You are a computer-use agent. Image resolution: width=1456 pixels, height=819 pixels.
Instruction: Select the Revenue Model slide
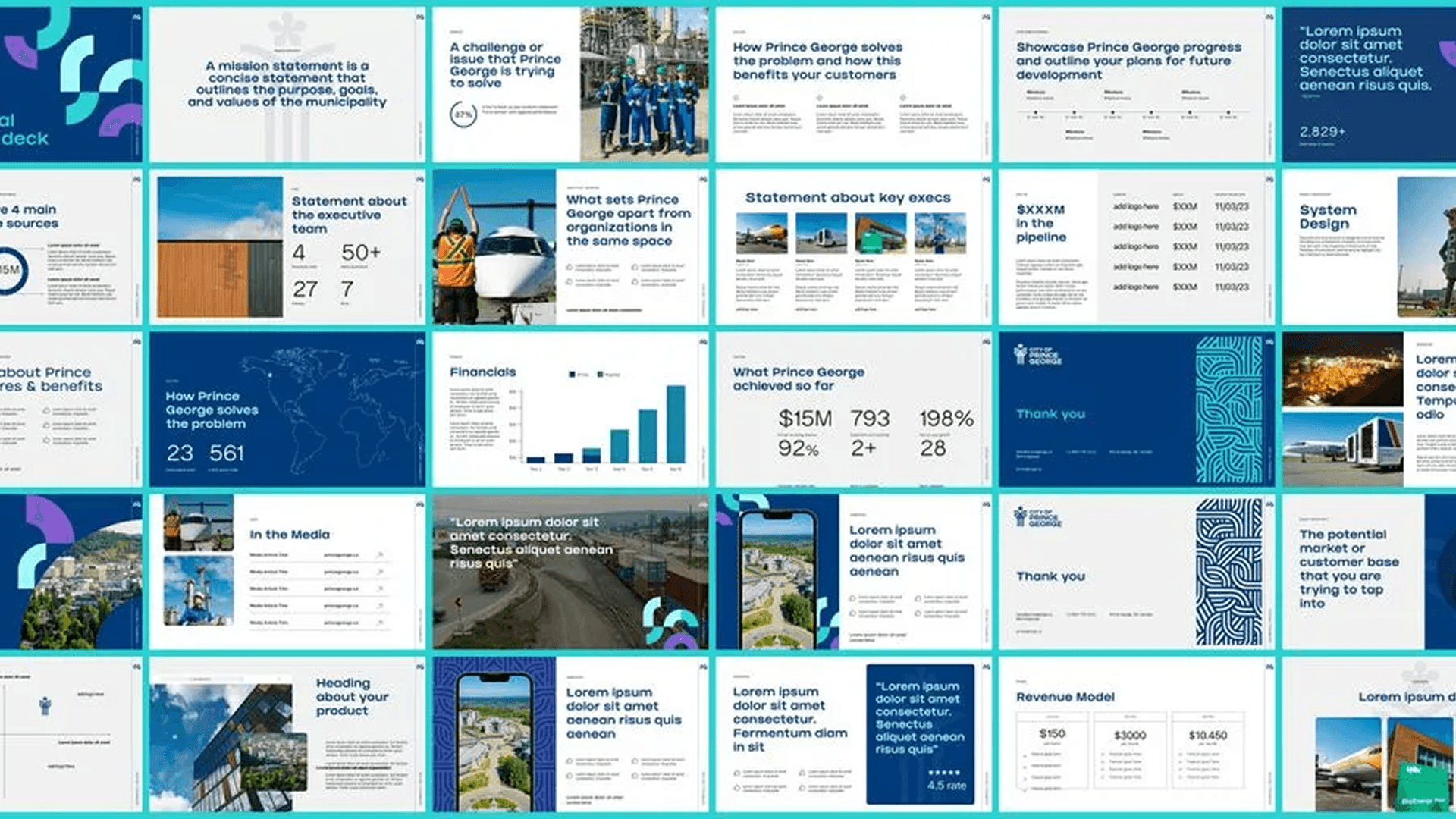(x=1136, y=734)
